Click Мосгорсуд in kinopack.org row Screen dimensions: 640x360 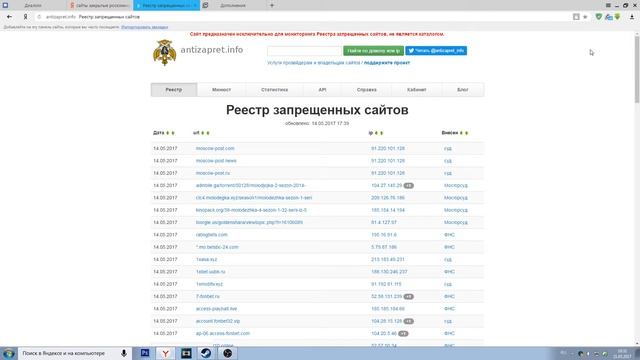(456, 210)
